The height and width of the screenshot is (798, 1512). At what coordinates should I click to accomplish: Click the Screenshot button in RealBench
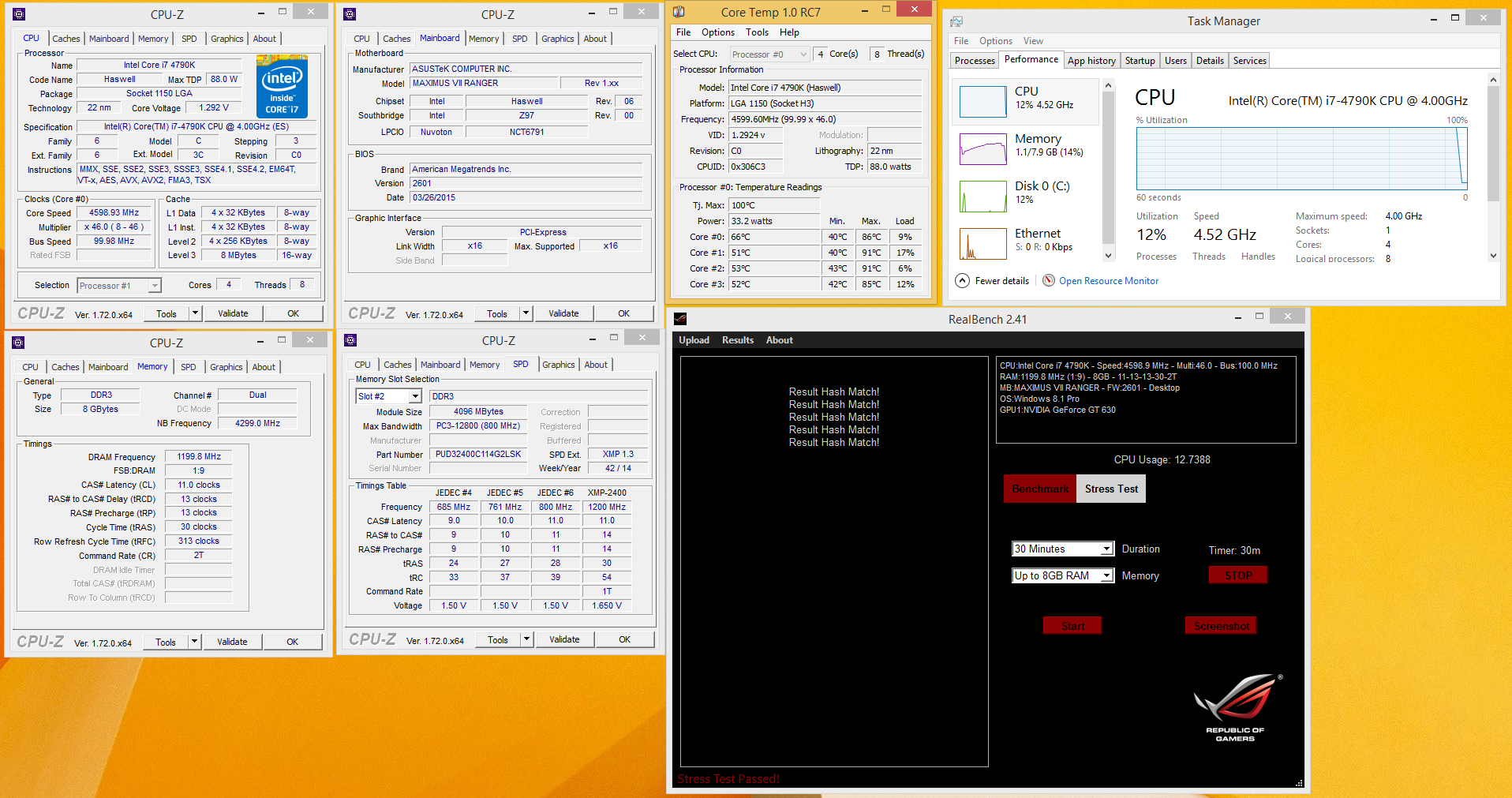[1221, 626]
